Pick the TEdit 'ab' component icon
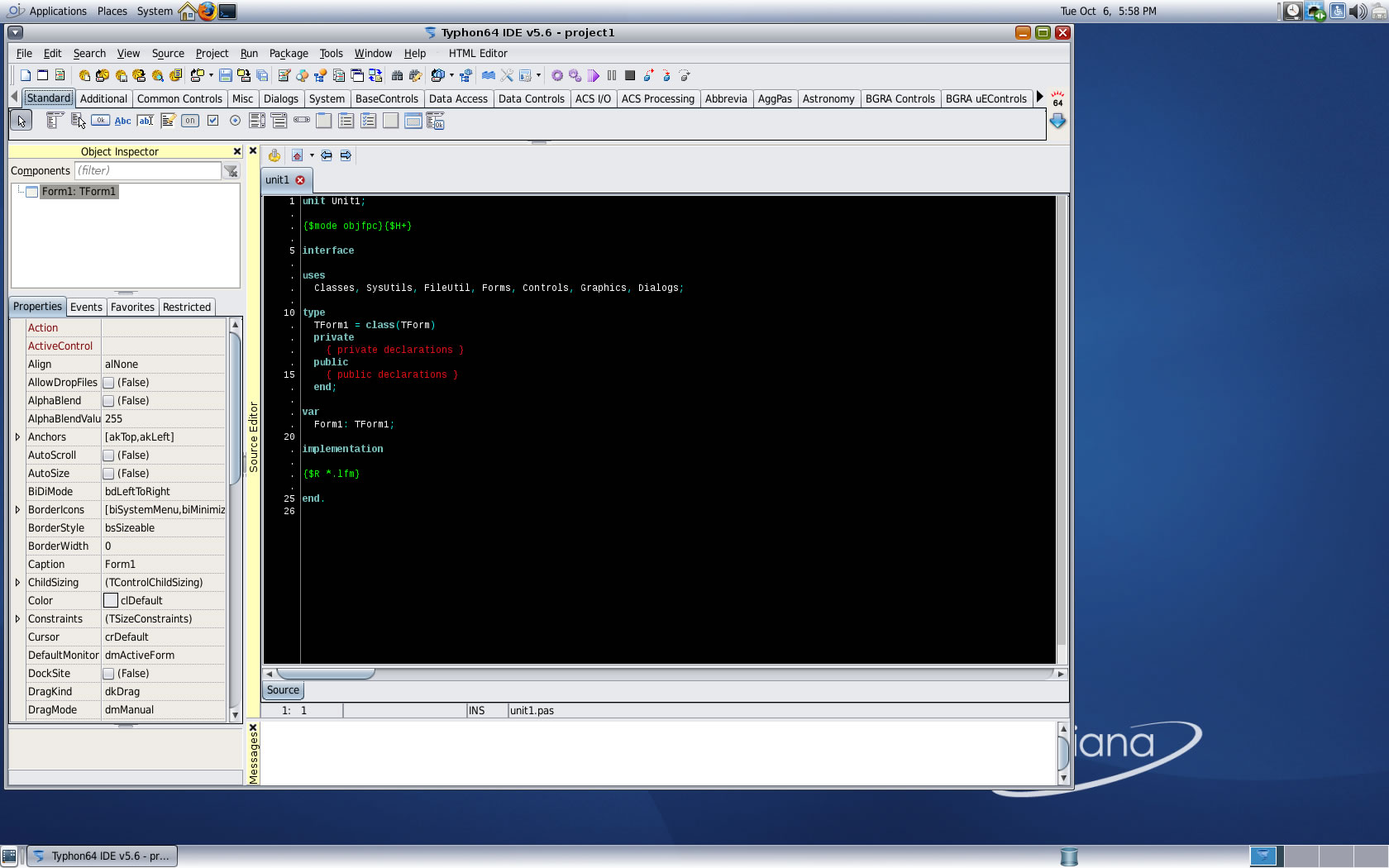 point(146,121)
